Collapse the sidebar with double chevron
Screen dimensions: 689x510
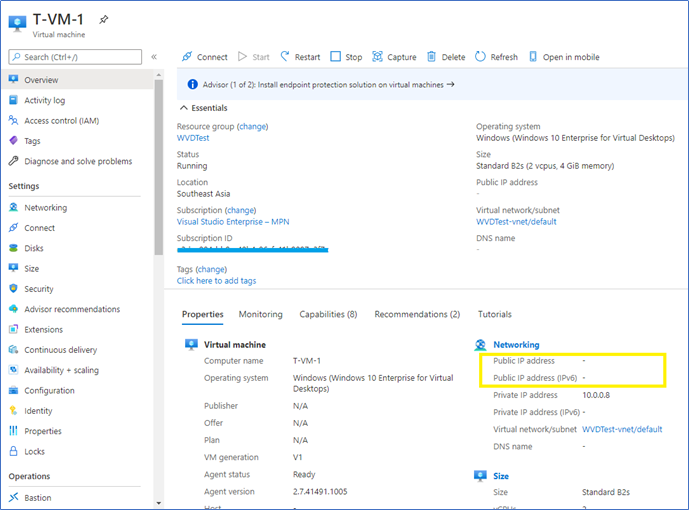click(x=154, y=57)
